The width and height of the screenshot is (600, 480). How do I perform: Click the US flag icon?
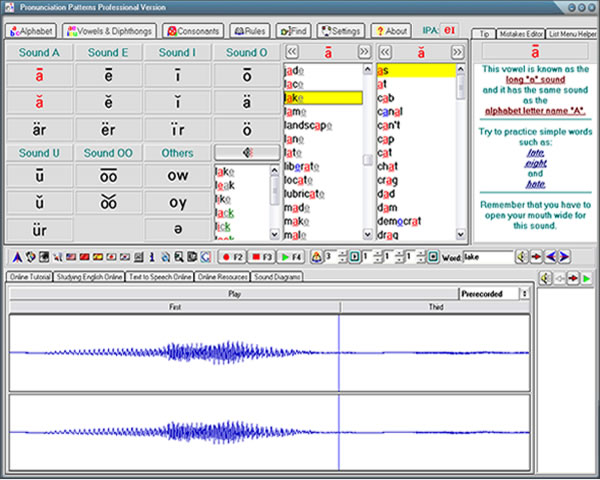point(71,257)
